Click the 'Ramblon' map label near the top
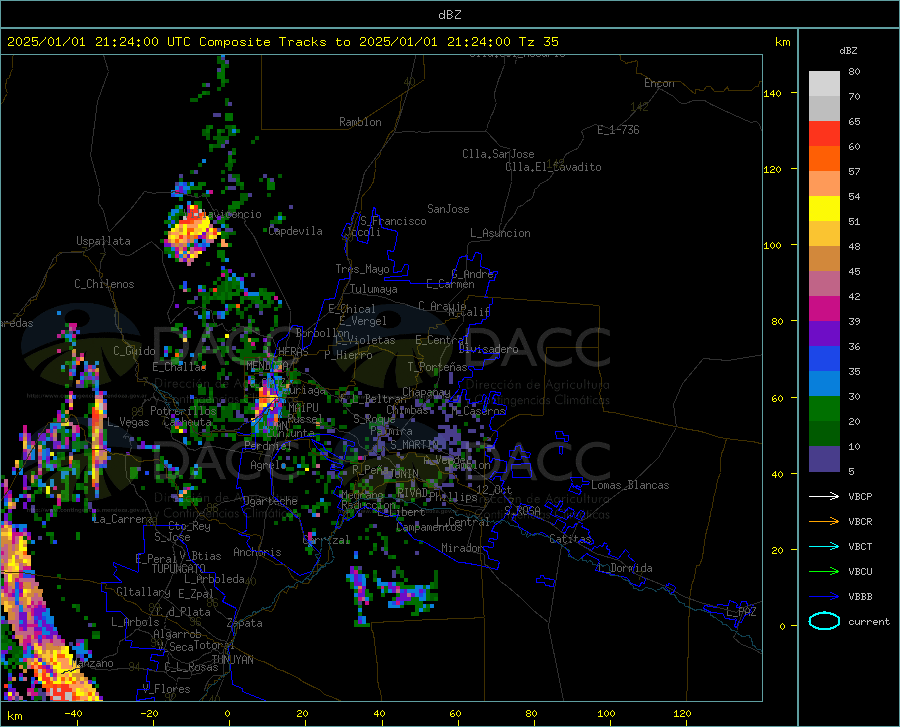Screen dimensions: 900x727 tap(360, 122)
